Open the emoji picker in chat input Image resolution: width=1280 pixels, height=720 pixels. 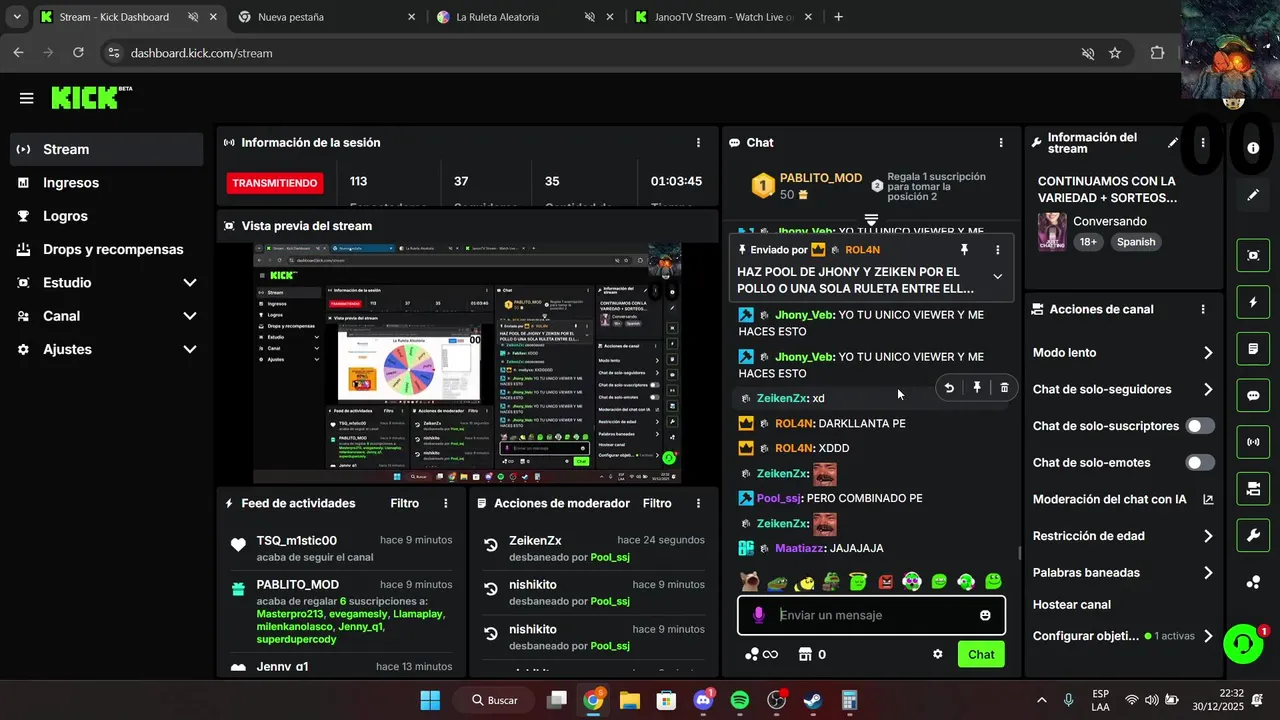tap(985, 615)
